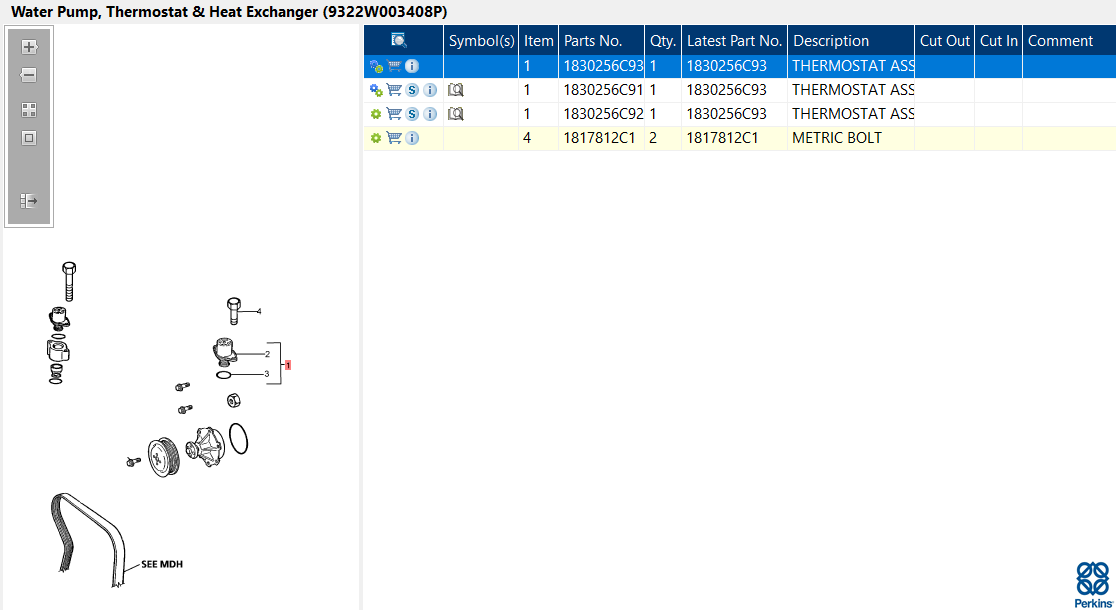The height and width of the screenshot is (610, 1116).
Task: Click the Latest Part No. column header
Action: click(x=734, y=41)
